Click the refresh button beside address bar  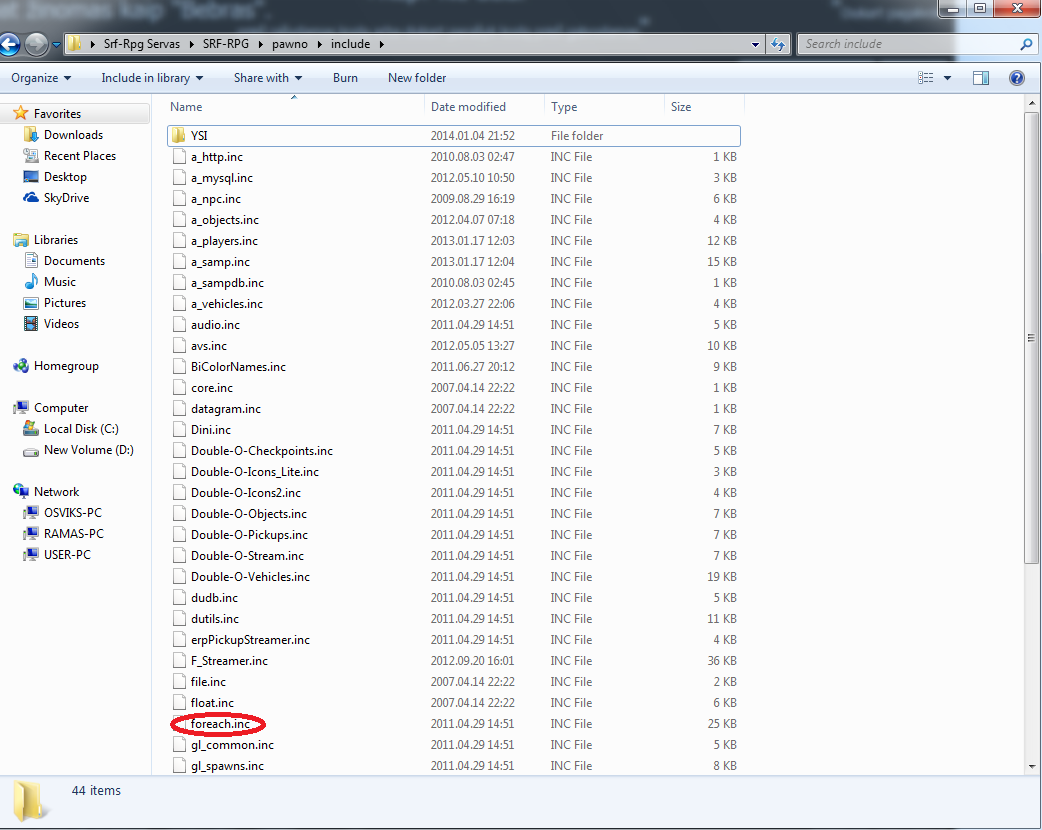click(x=778, y=45)
